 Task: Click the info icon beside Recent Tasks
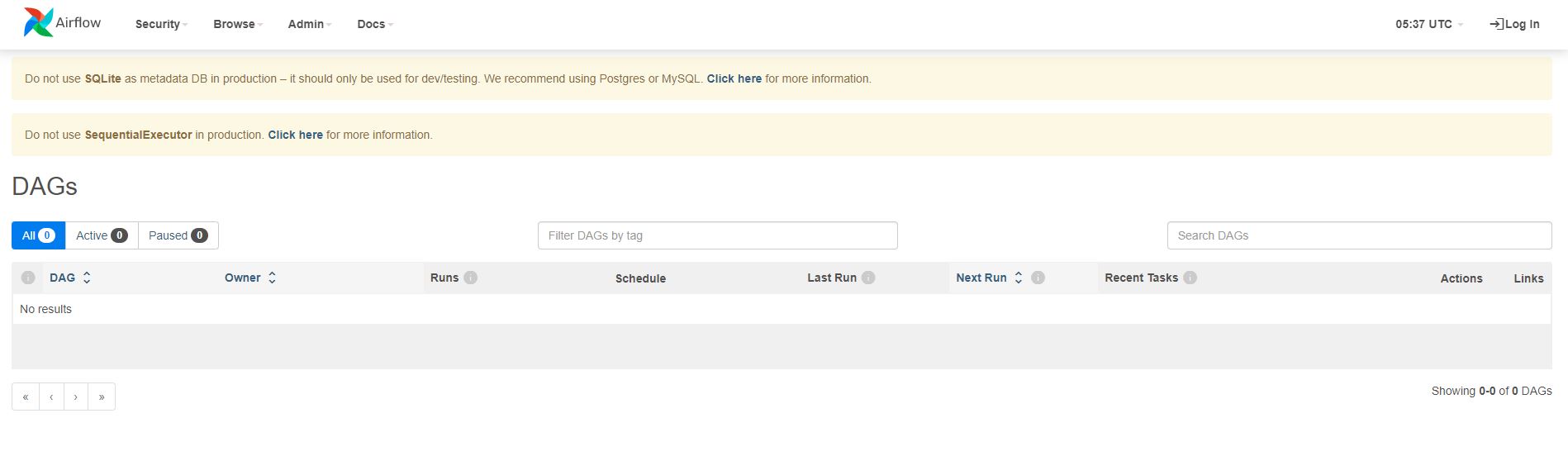[x=1190, y=278]
